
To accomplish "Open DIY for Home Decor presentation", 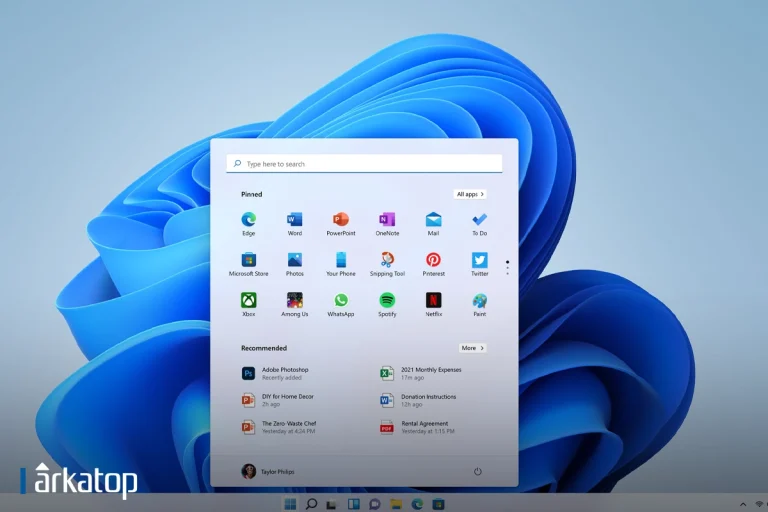I will [x=278, y=400].
